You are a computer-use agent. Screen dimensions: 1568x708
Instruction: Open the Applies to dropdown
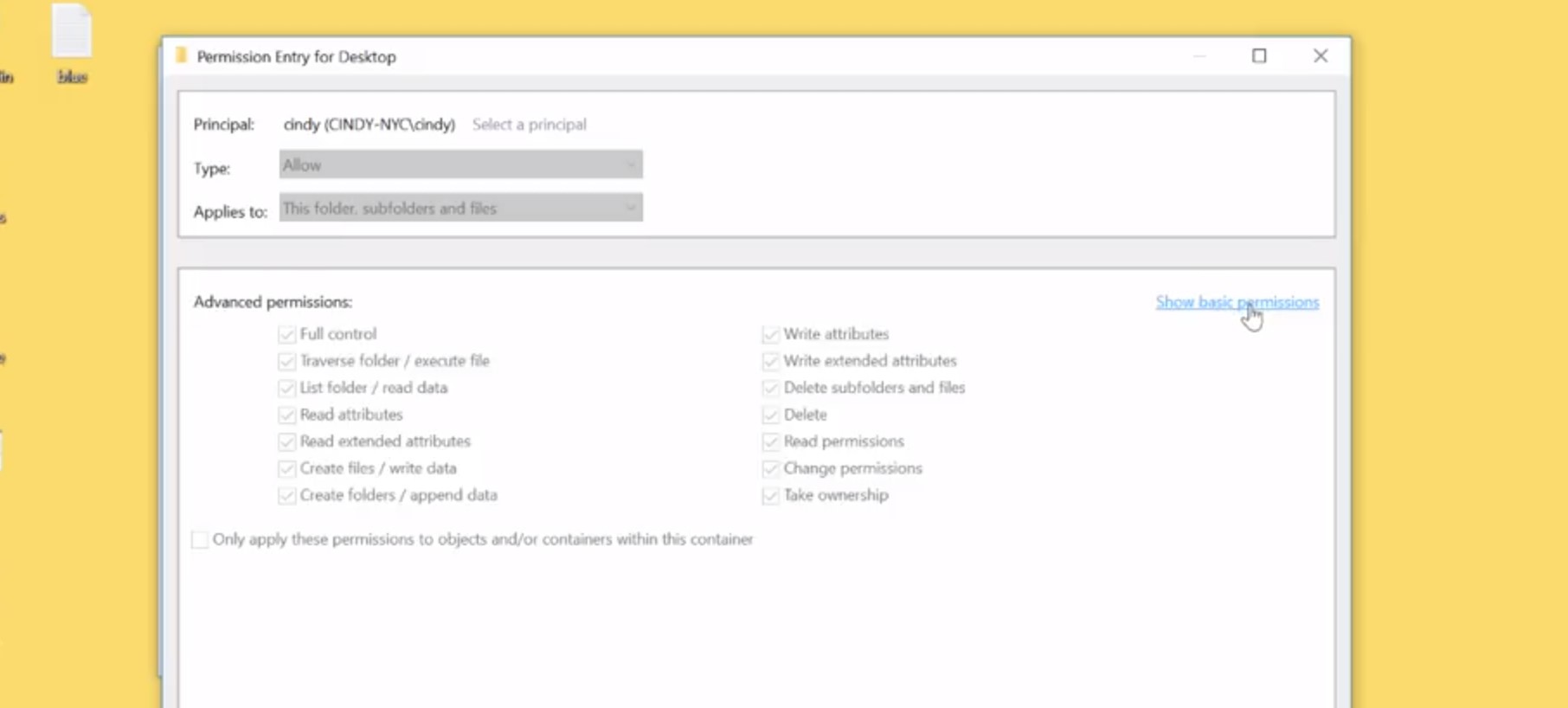(460, 208)
